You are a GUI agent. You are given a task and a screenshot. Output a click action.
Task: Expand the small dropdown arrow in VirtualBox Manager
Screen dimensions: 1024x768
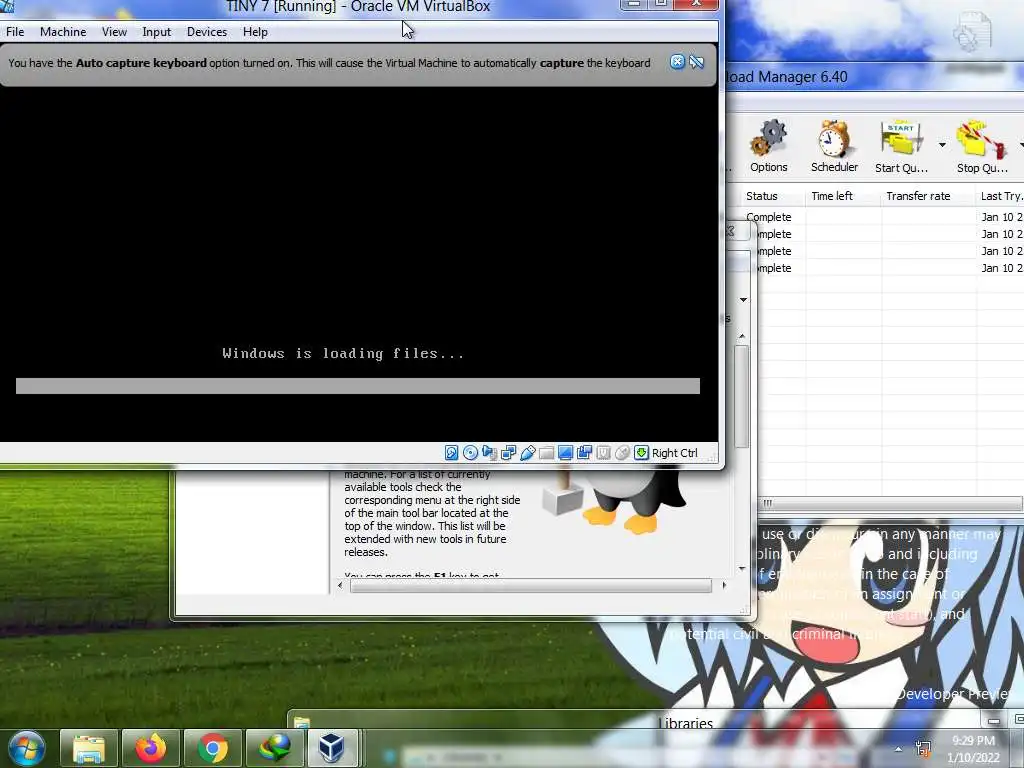point(743,300)
